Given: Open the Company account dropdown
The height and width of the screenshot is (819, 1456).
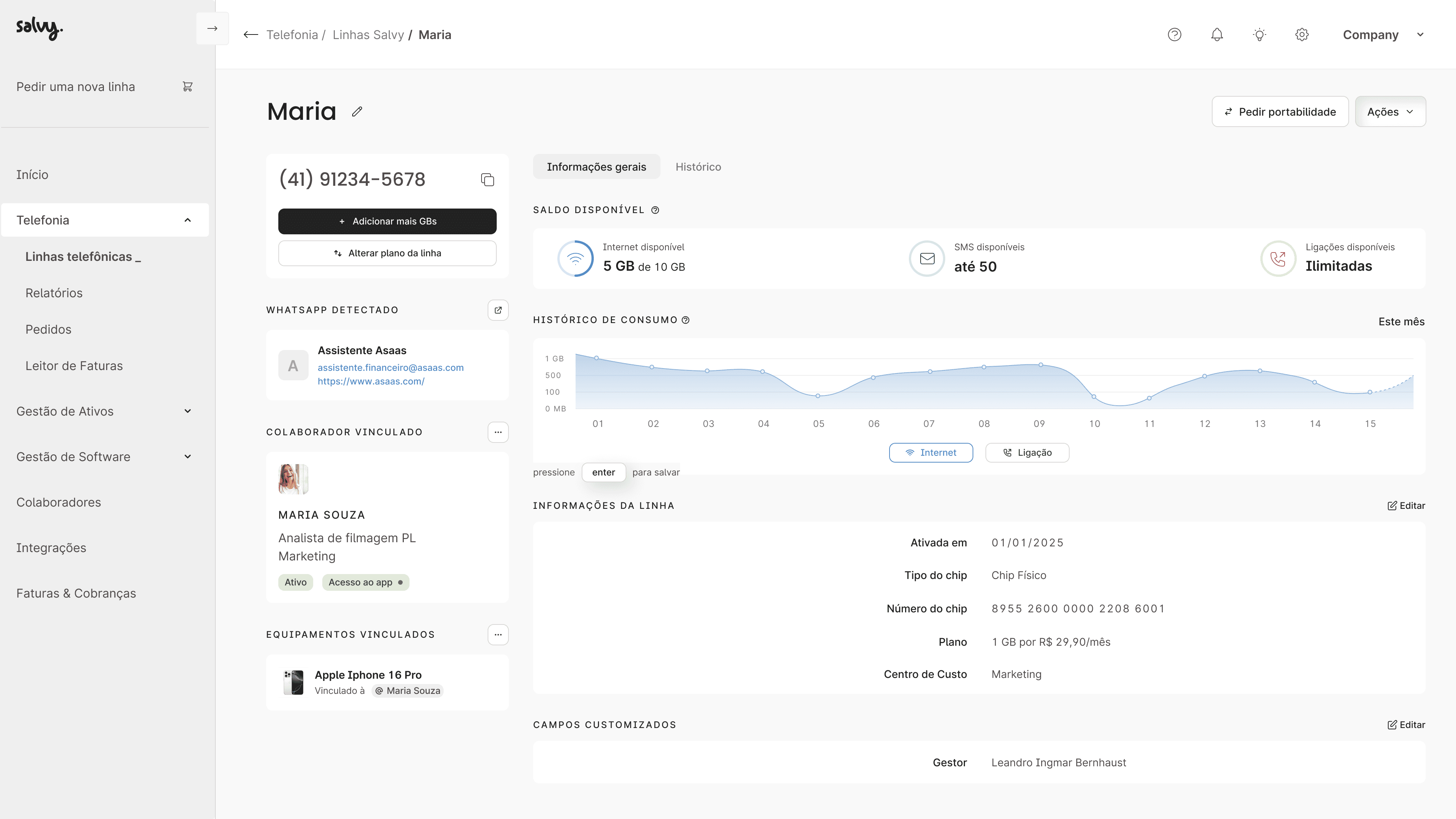Looking at the screenshot, I should click(x=1382, y=35).
